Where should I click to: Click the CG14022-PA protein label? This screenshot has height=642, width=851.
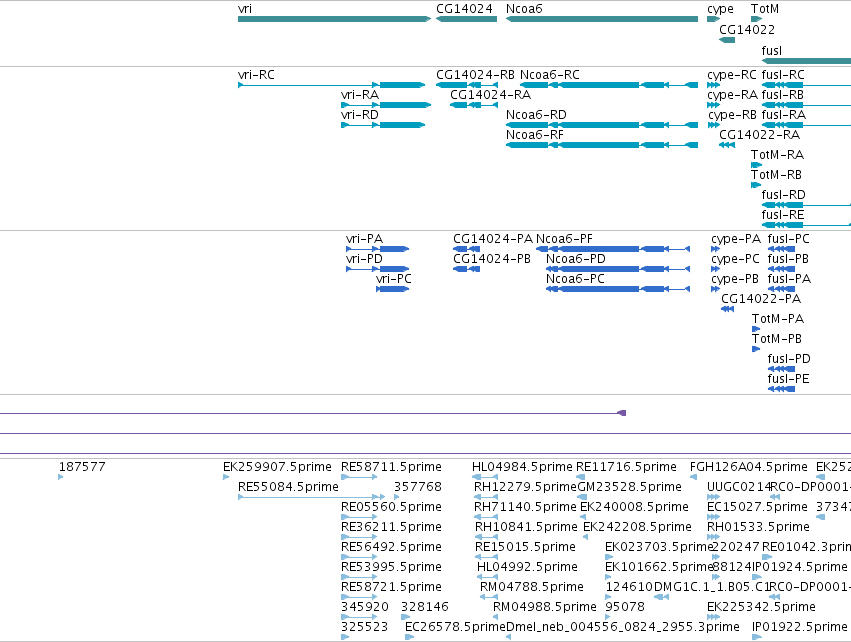761,299
